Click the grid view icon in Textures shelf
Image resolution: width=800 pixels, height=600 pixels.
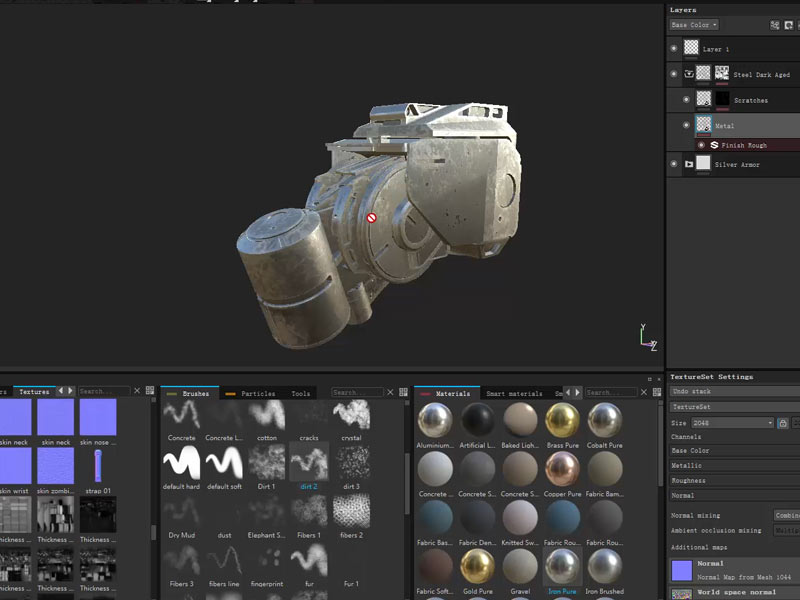(x=150, y=391)
